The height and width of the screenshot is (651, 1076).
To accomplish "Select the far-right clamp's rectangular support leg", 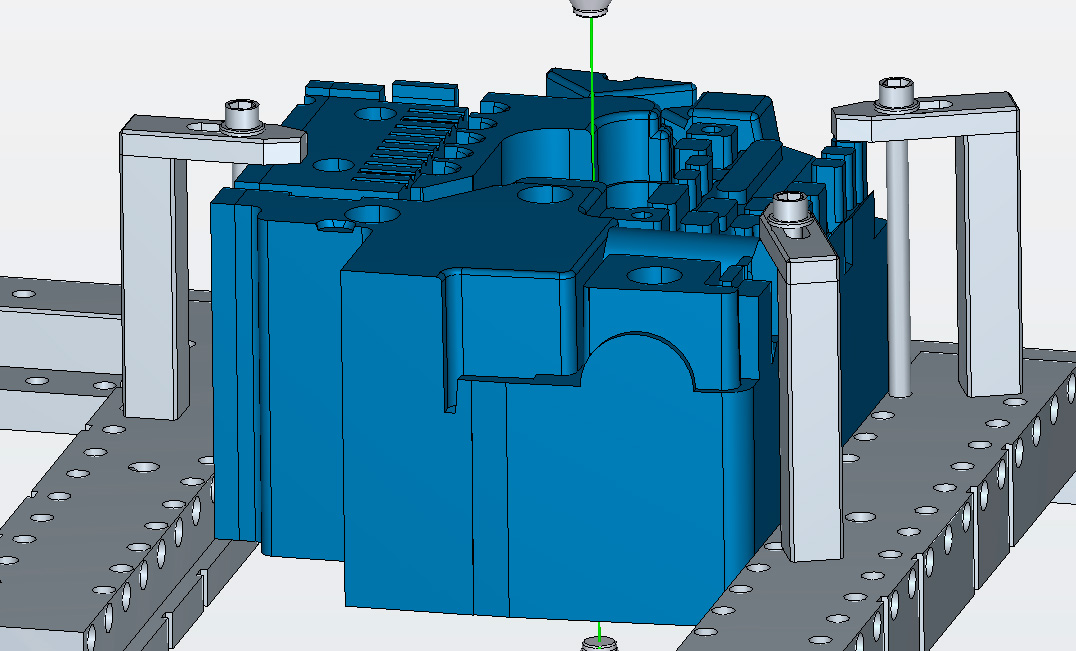I will pos(988,260).
